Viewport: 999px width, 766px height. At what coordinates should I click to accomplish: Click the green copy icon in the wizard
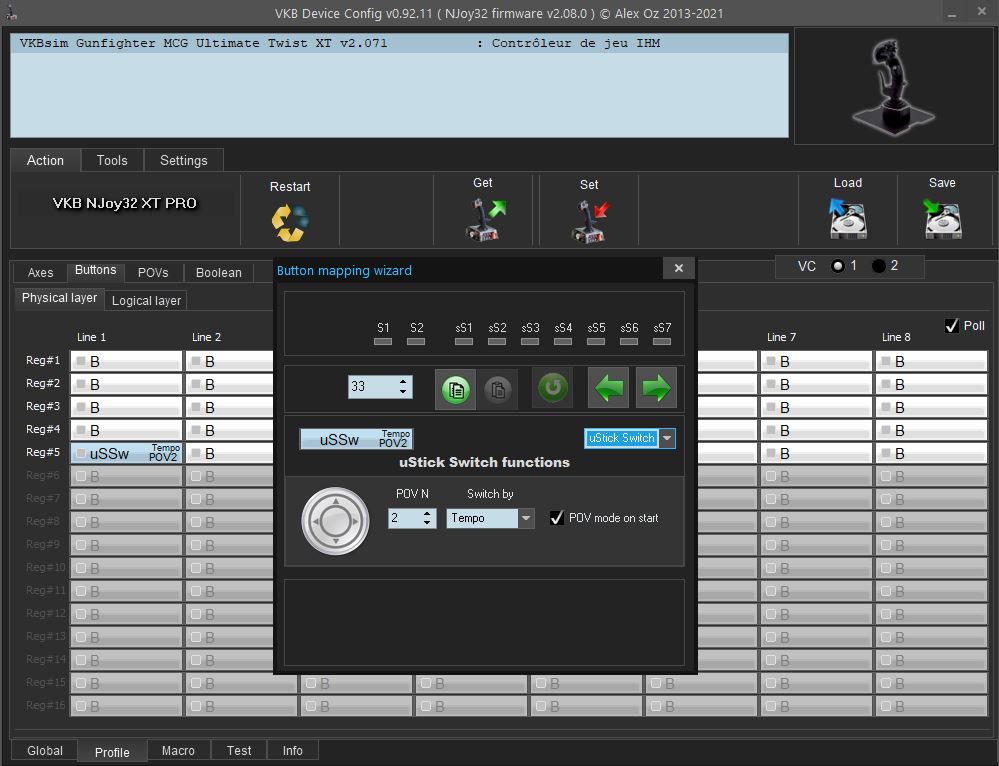coord(456,389)
